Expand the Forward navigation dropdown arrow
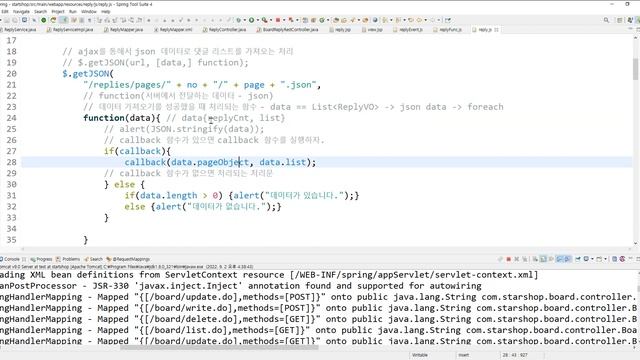Image resolution: width=640 pixels, height=360 pixels. tap(438, 20)
